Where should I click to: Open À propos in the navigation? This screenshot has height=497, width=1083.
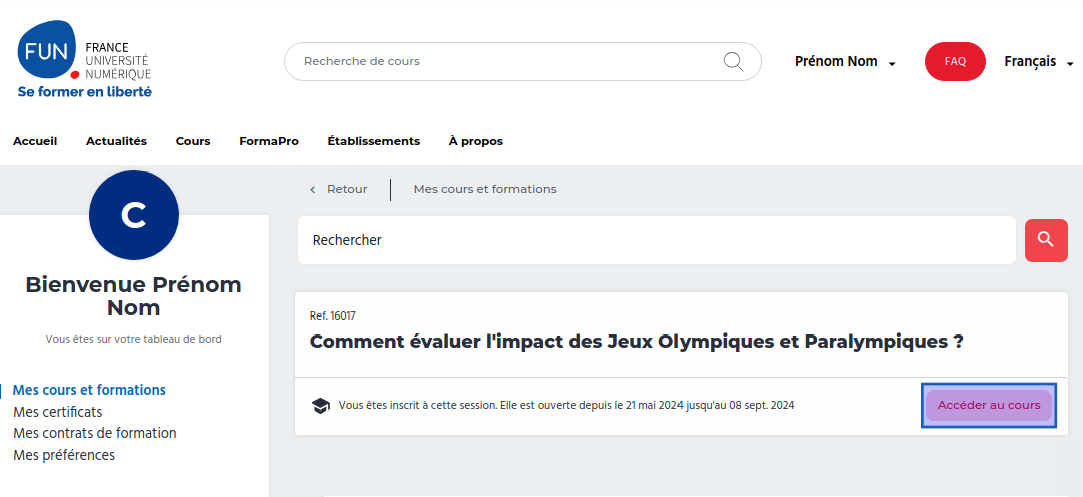[476, 141]
